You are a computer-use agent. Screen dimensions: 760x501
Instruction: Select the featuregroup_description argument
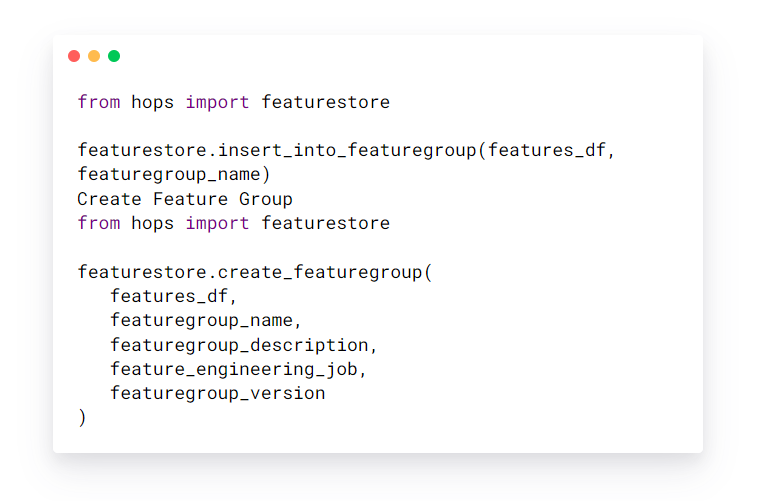(x=239, y=345)
